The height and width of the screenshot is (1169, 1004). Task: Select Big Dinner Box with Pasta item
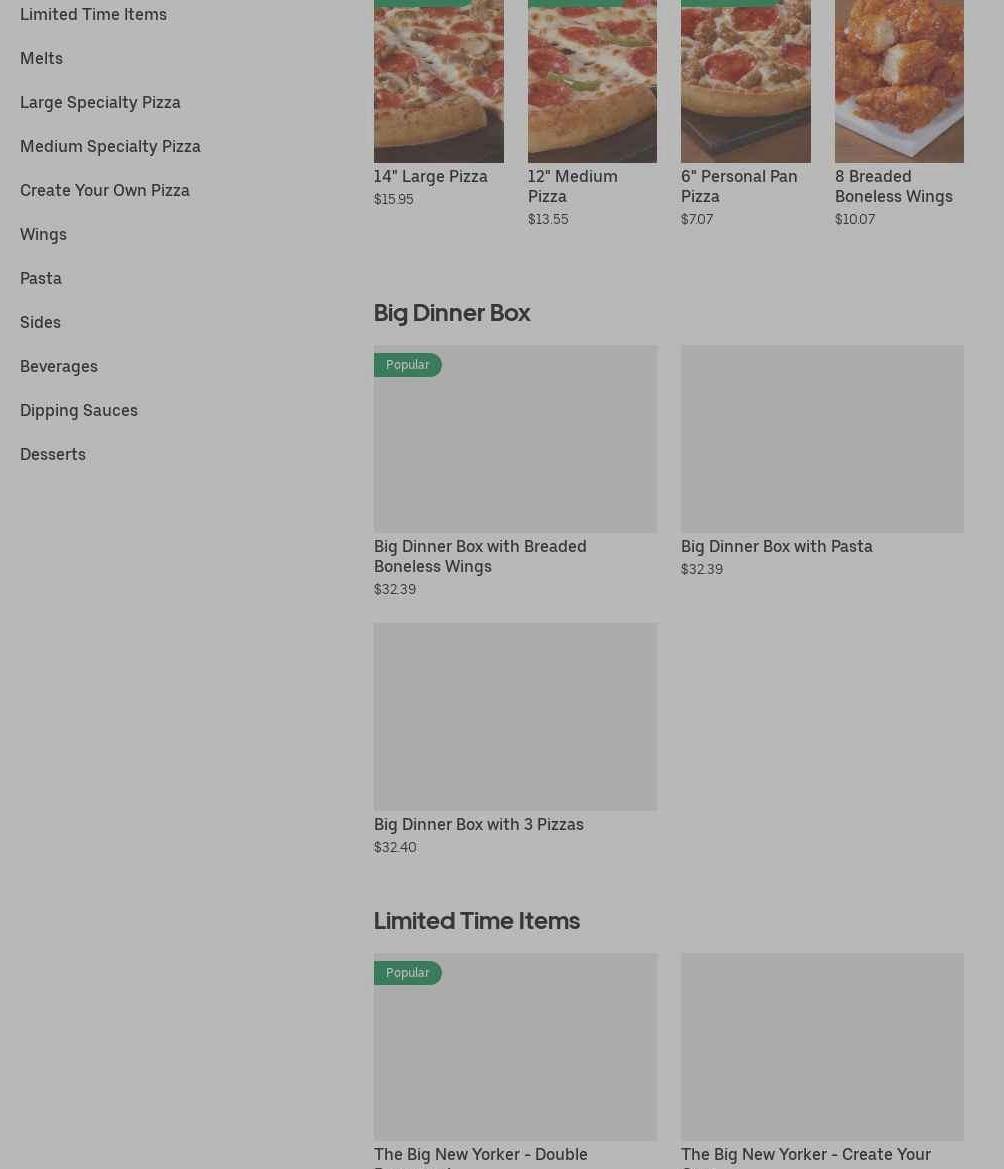822,461
